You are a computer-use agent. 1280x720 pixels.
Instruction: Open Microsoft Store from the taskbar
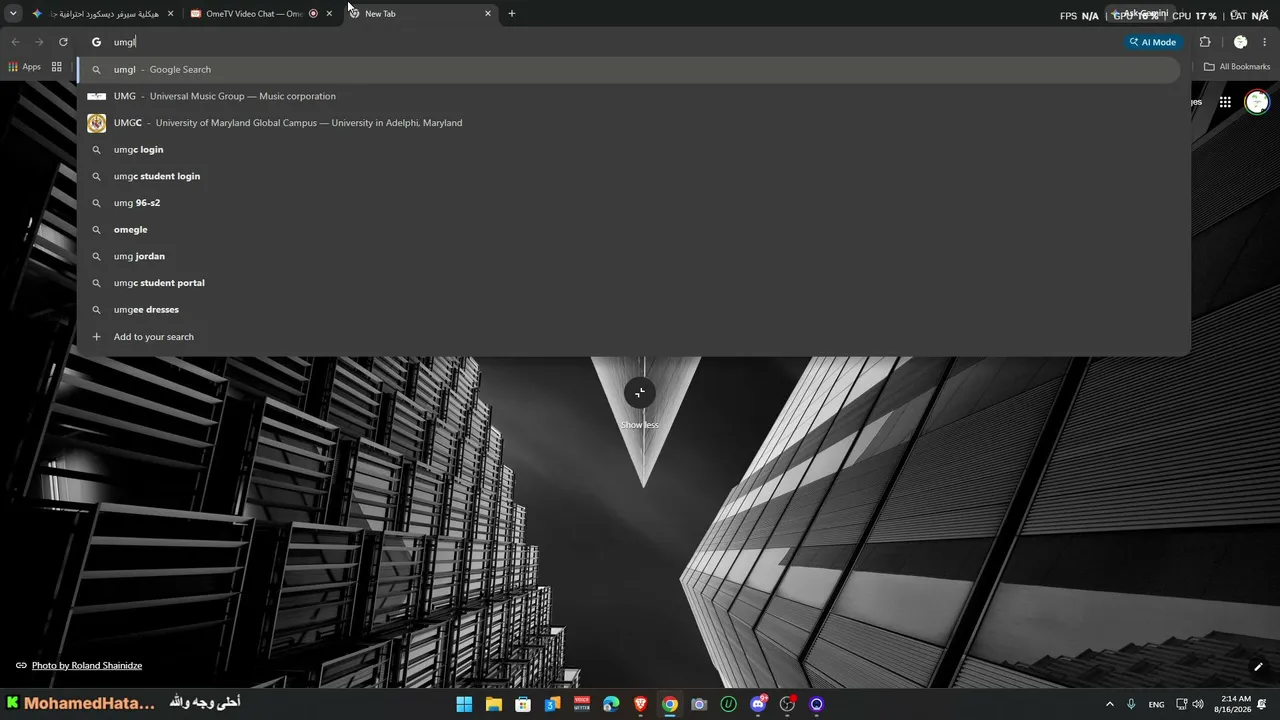point(523,704)
